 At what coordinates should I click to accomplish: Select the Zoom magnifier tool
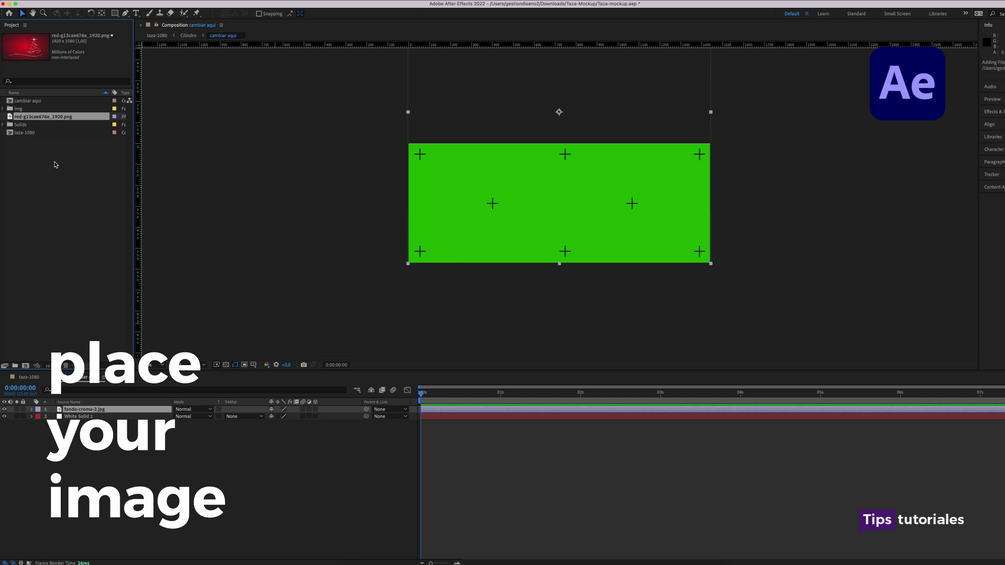point(44,13)
